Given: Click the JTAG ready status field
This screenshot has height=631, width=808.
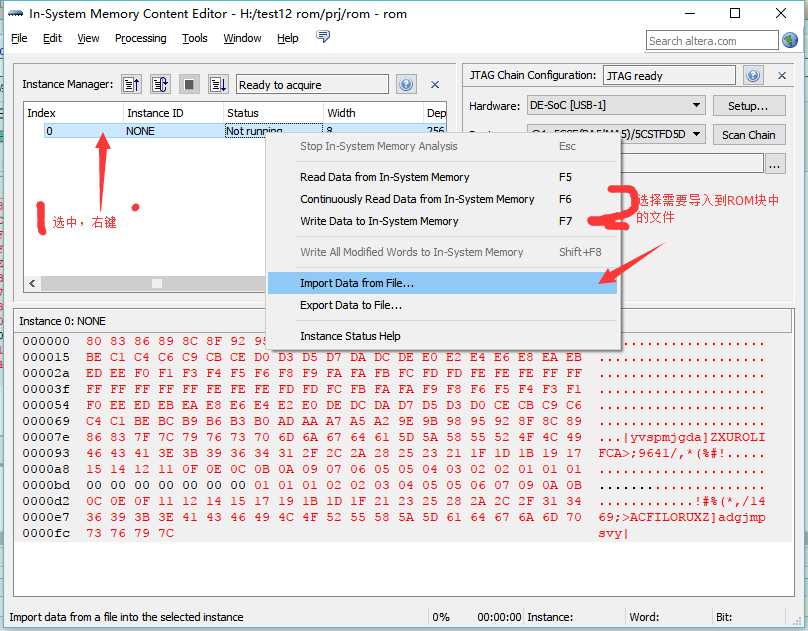Looking at the screenshot, I should [x=669, y=76].
